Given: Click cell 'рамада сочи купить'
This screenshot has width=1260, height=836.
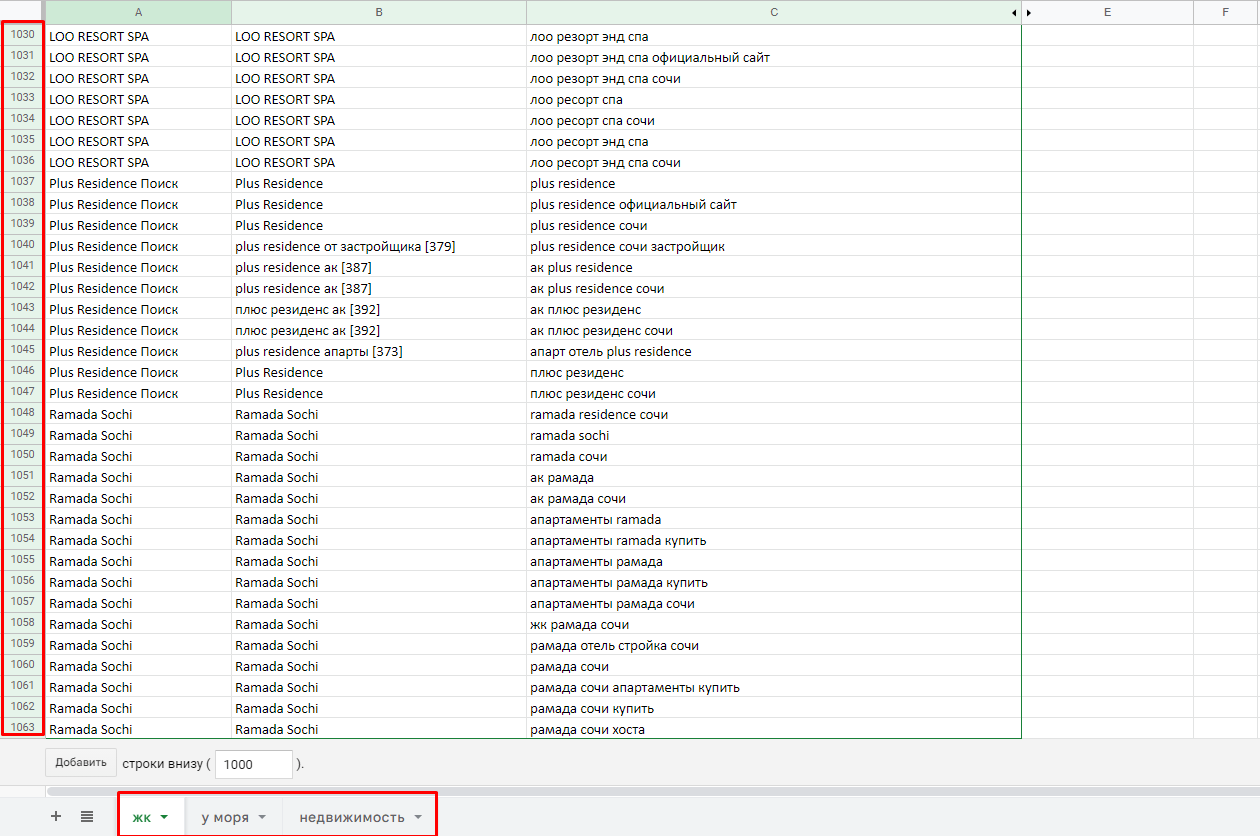Looking at the screenshot, I should 774,708.
